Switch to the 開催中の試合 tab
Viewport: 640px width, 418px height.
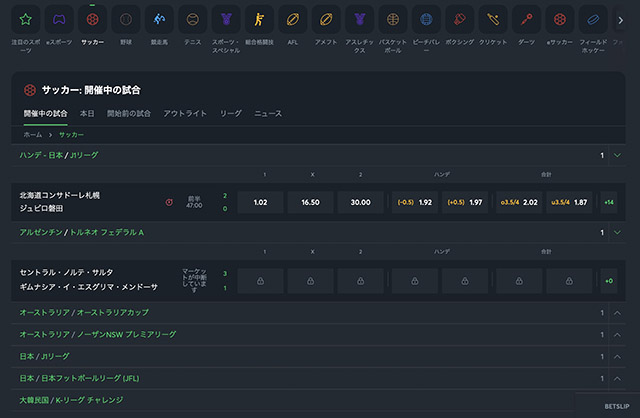point(45,113)
